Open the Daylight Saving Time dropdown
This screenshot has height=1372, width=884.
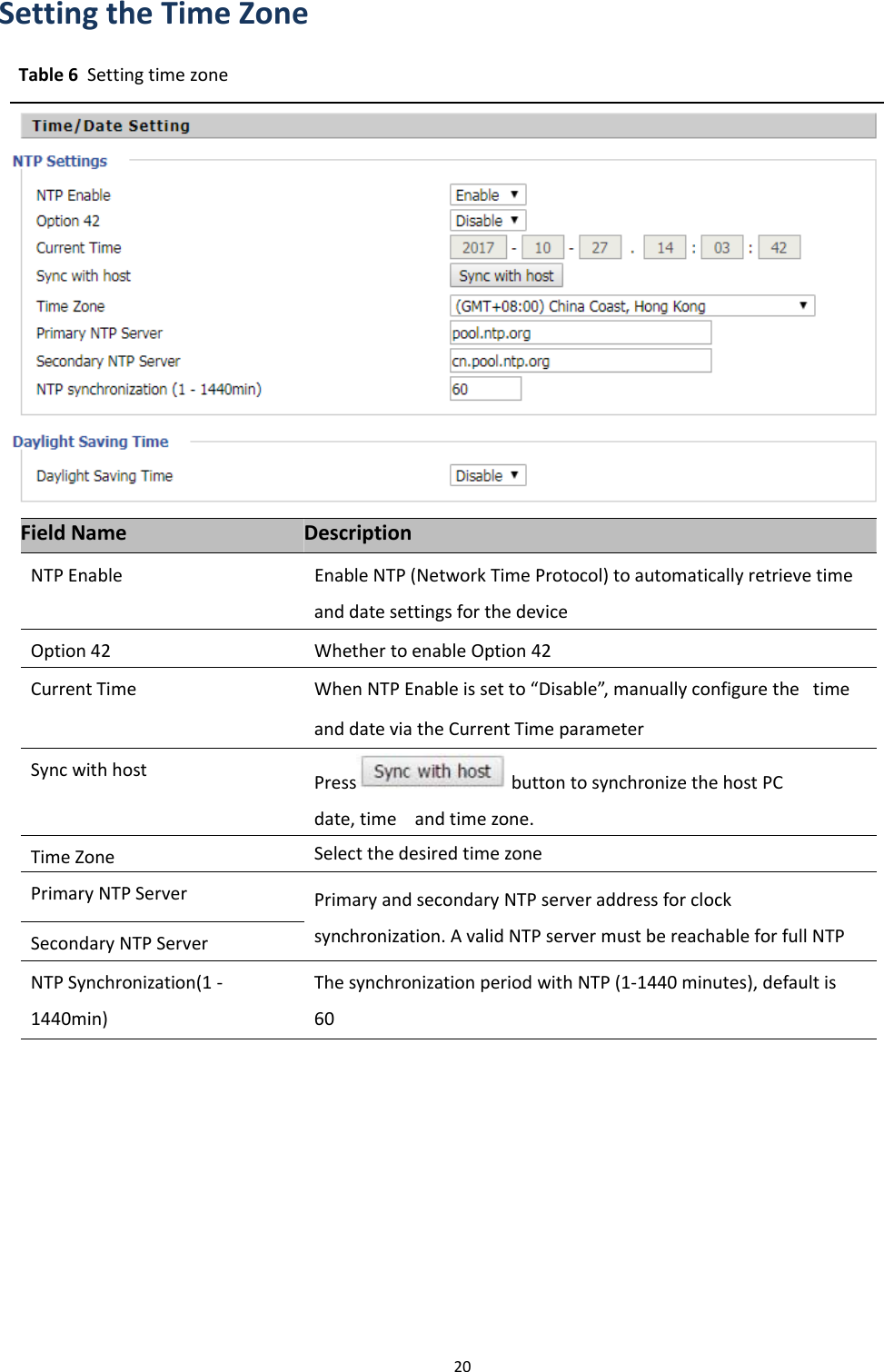487,474
